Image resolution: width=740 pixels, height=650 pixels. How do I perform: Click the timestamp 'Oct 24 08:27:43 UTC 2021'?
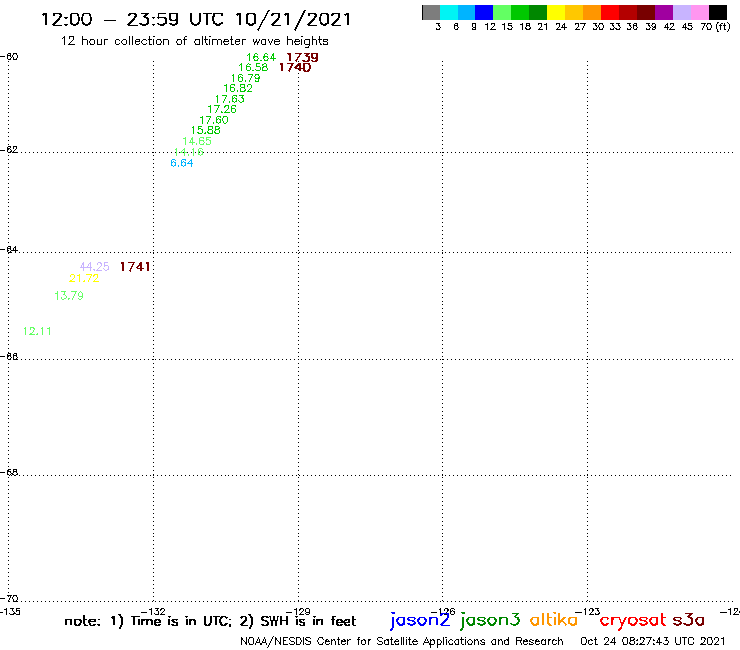pyautogui.click(x=653, y=642)
